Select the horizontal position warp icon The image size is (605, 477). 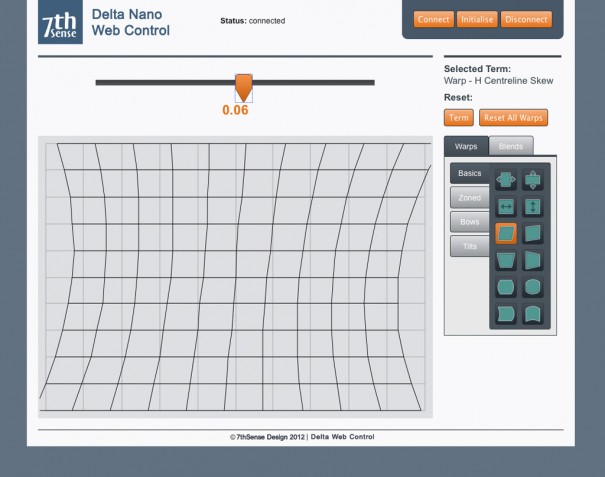506,181
